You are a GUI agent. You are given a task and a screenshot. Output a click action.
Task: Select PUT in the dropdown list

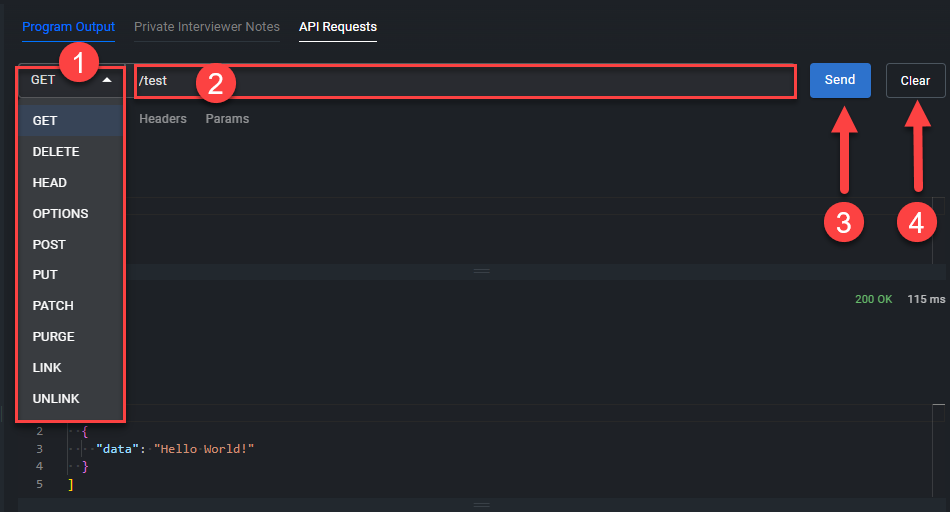45,275
